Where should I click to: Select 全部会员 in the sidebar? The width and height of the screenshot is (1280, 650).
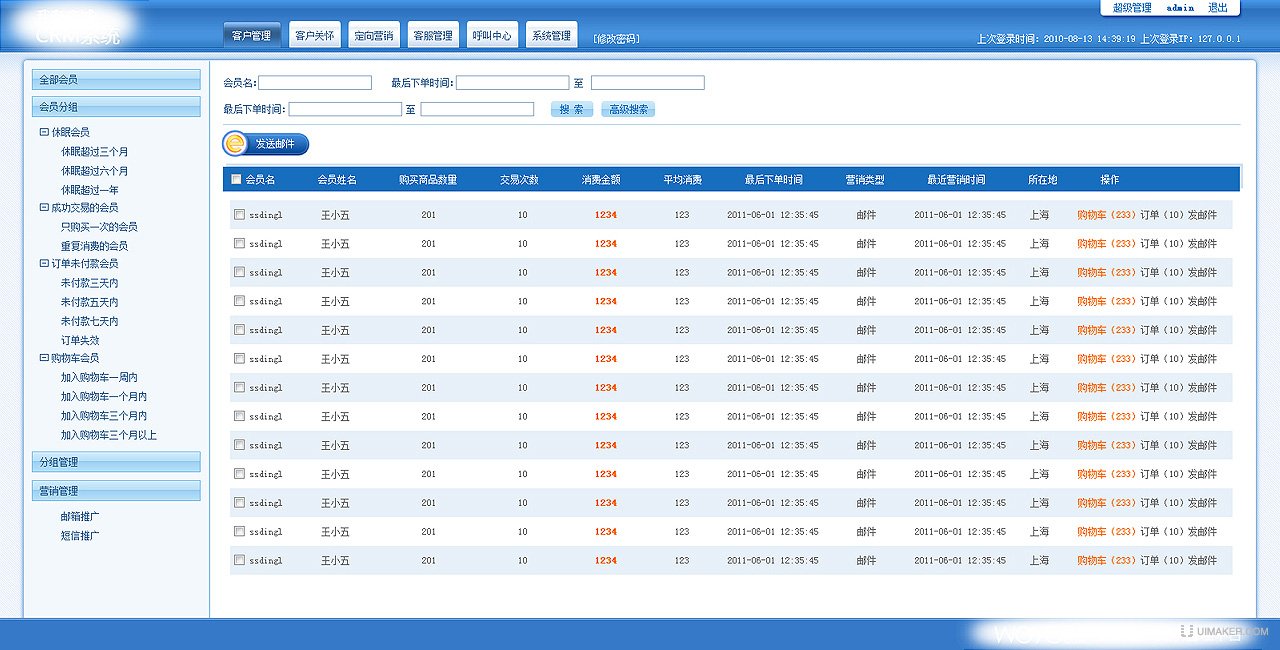[x=116, y=79]
